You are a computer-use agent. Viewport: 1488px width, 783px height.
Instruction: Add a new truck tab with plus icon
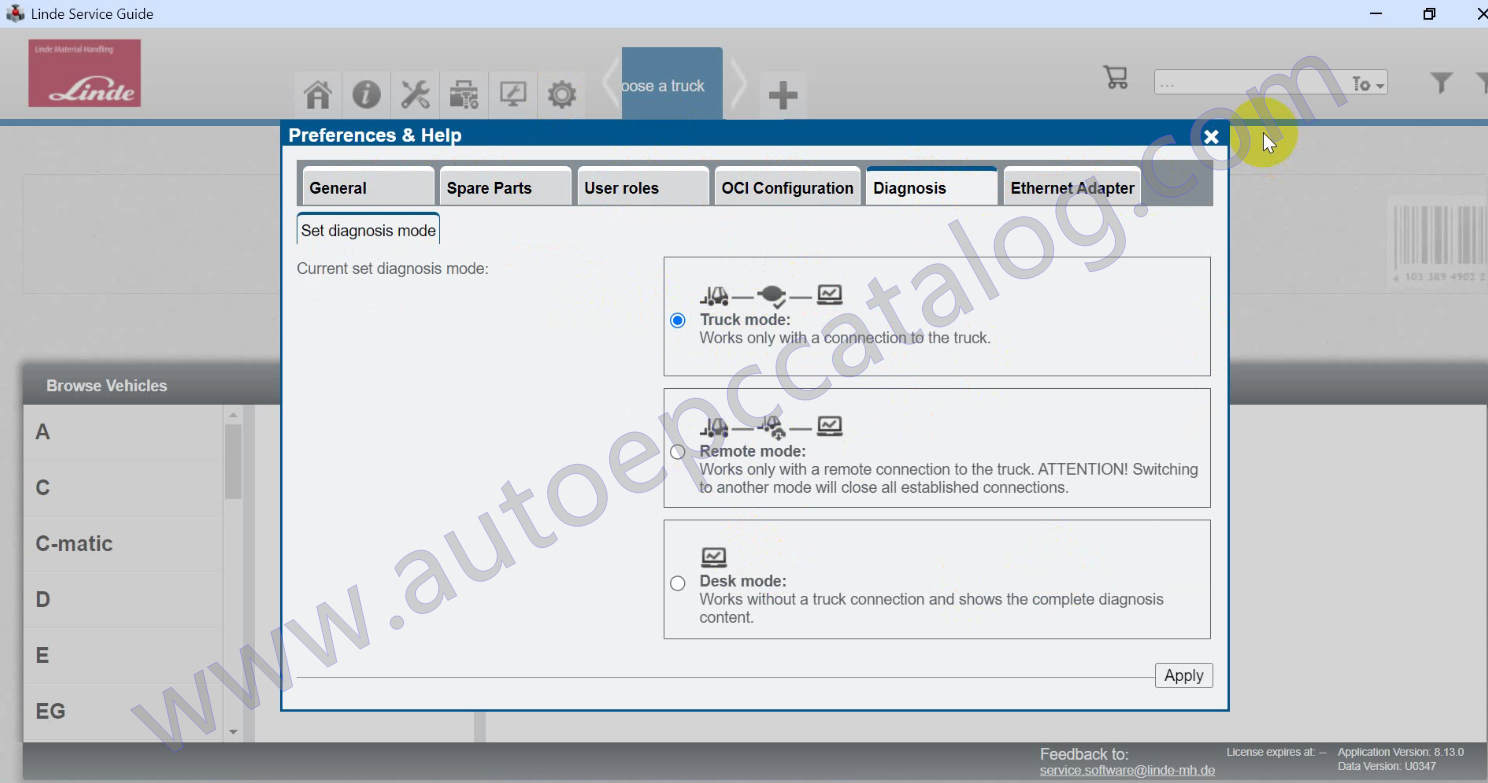tap(783, 96)
